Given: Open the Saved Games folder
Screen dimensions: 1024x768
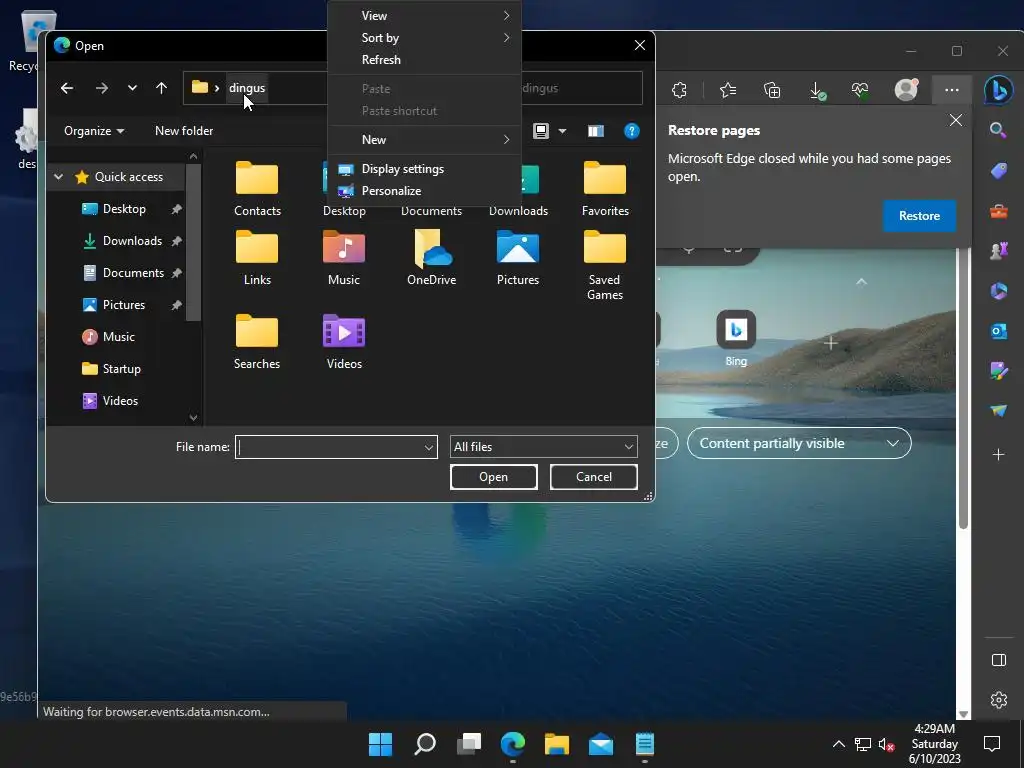Looking at the screenshot, I should [x=605, y=264].
